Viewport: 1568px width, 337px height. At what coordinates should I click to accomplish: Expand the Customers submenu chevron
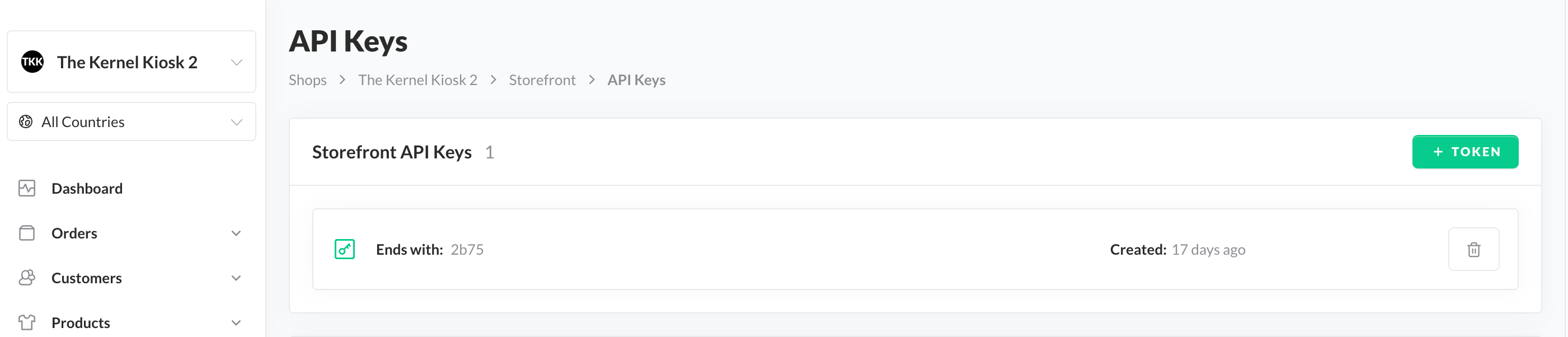(236, 278)
